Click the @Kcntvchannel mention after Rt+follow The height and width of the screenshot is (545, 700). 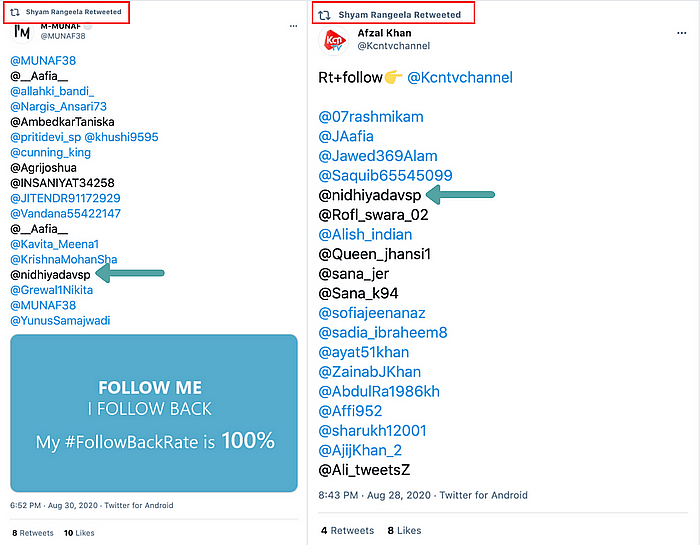(460, 78)
